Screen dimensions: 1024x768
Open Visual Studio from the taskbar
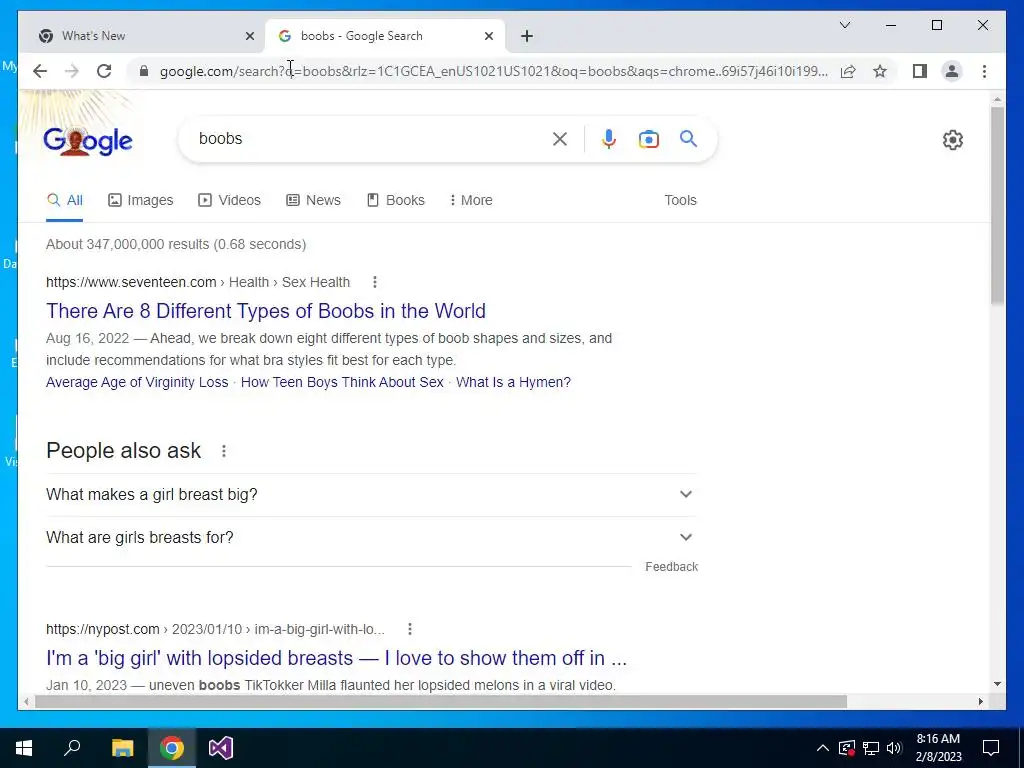coord(221,748)
